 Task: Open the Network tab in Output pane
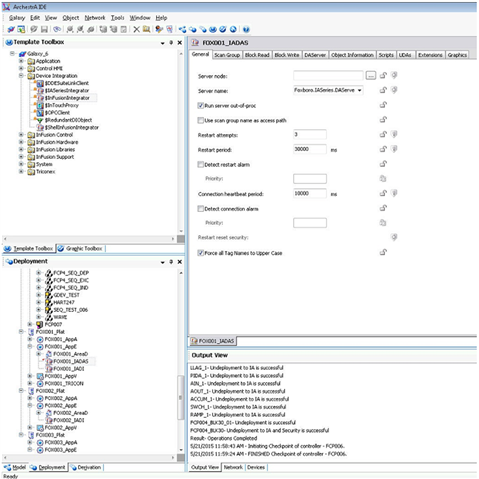pyautogui.click(x=233, y=467)
